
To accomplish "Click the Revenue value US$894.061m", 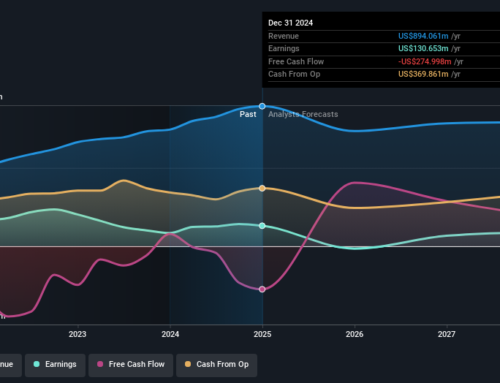I will pyautogui.click(x=423, y=36).
